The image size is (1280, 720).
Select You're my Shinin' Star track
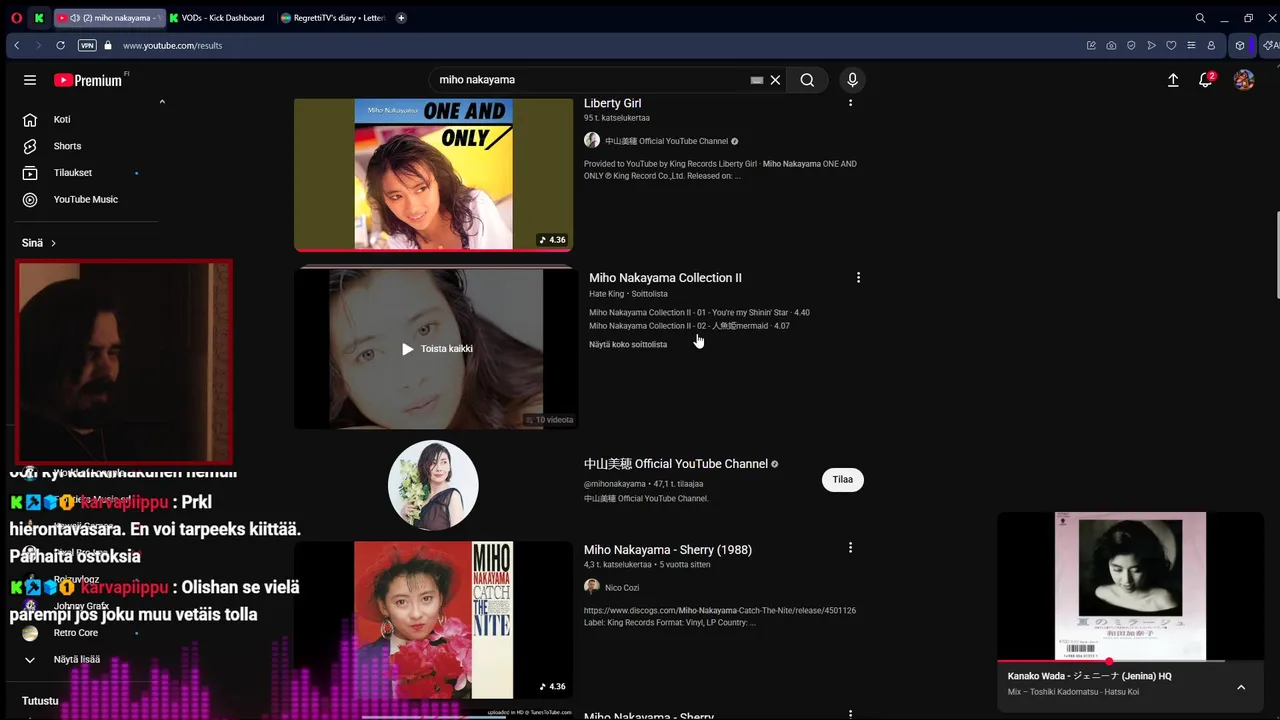point(699,313)
